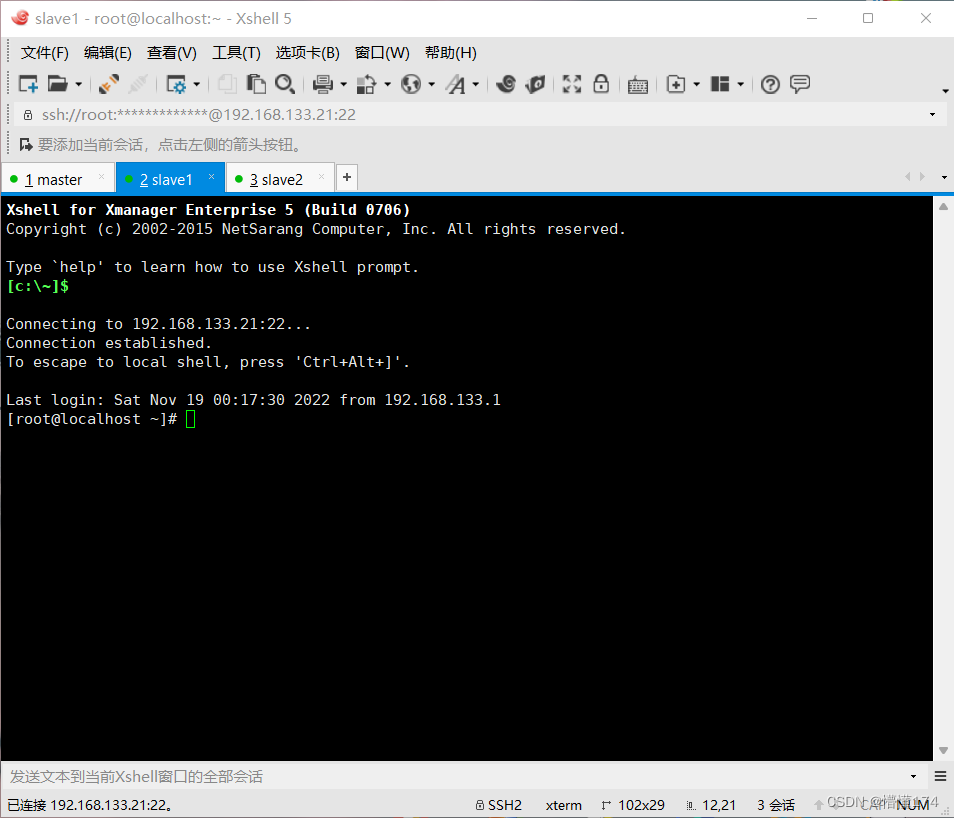Image resolution: width=954 pixels, height=818 pixels.
Task: Click the New tab plus-page toolbar icon
Action: (x=676, y=84)
